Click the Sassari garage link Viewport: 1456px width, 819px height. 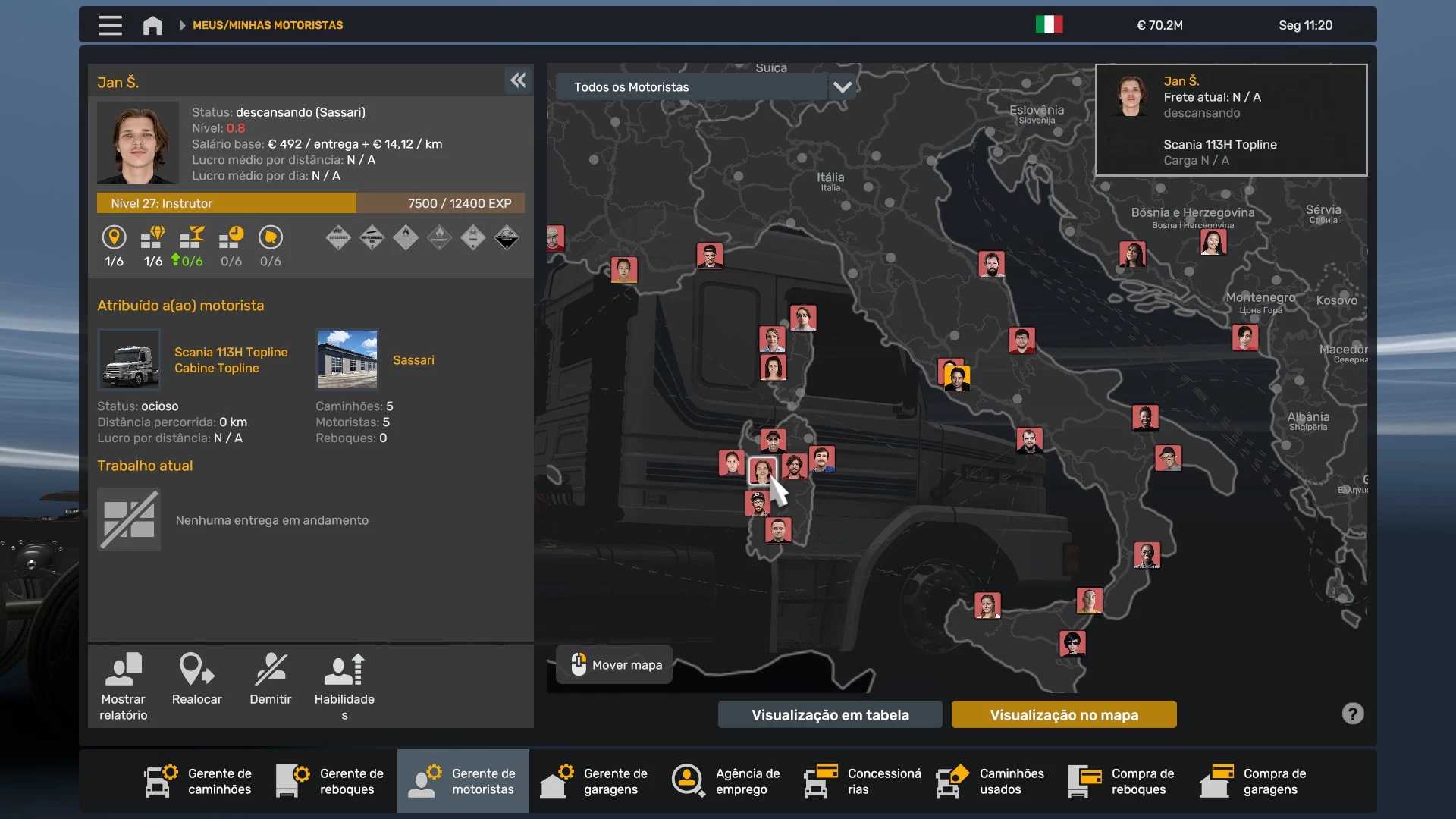413,360
